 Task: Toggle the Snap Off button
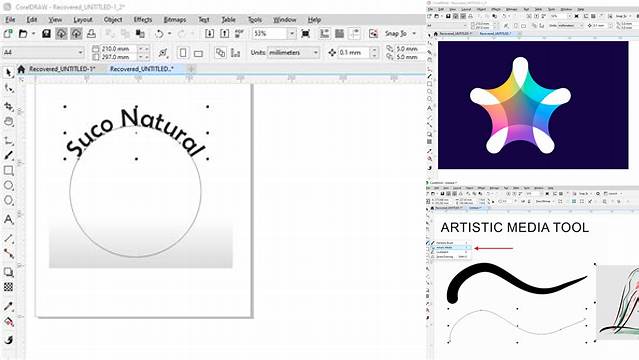coord(373,33)
